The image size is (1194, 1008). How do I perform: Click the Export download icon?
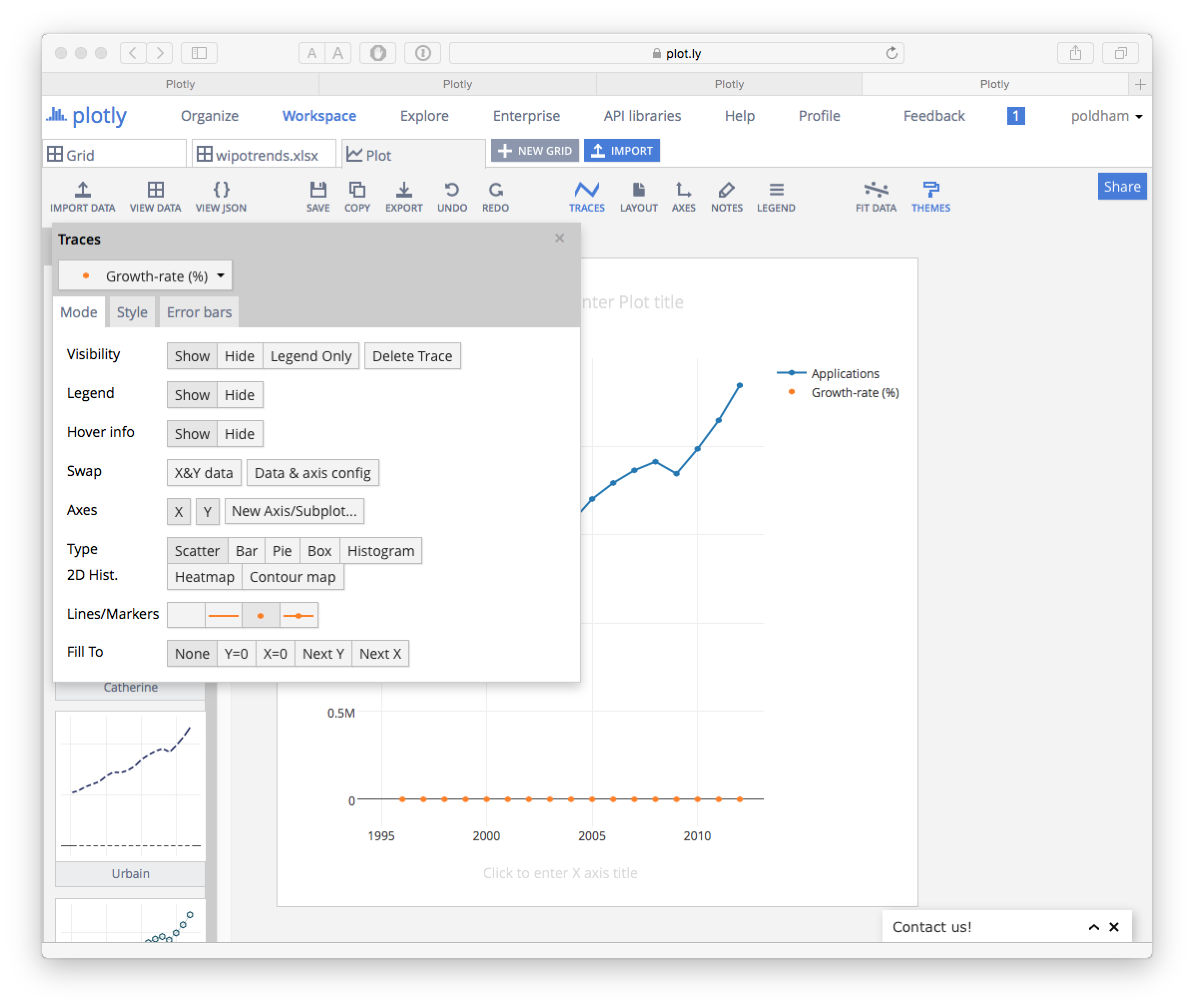pos(403,197)
